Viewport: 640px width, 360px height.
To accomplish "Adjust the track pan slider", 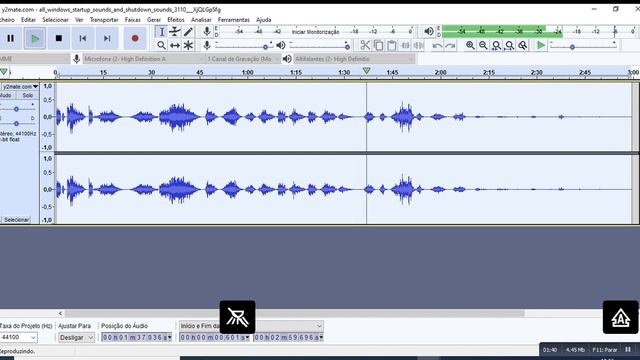I will pos(16,123).
